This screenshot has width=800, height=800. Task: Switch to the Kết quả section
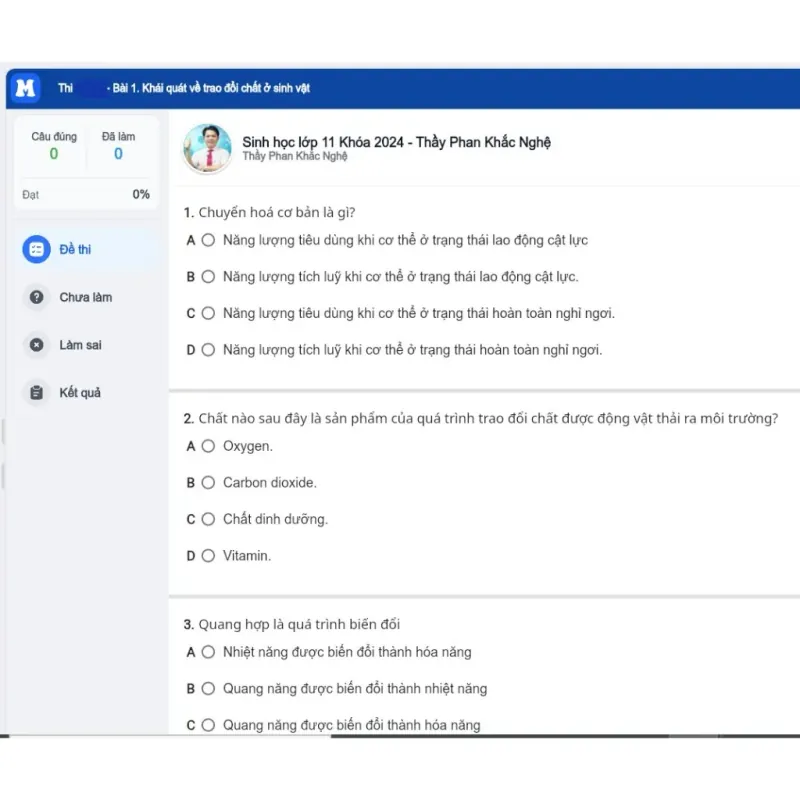80,393
